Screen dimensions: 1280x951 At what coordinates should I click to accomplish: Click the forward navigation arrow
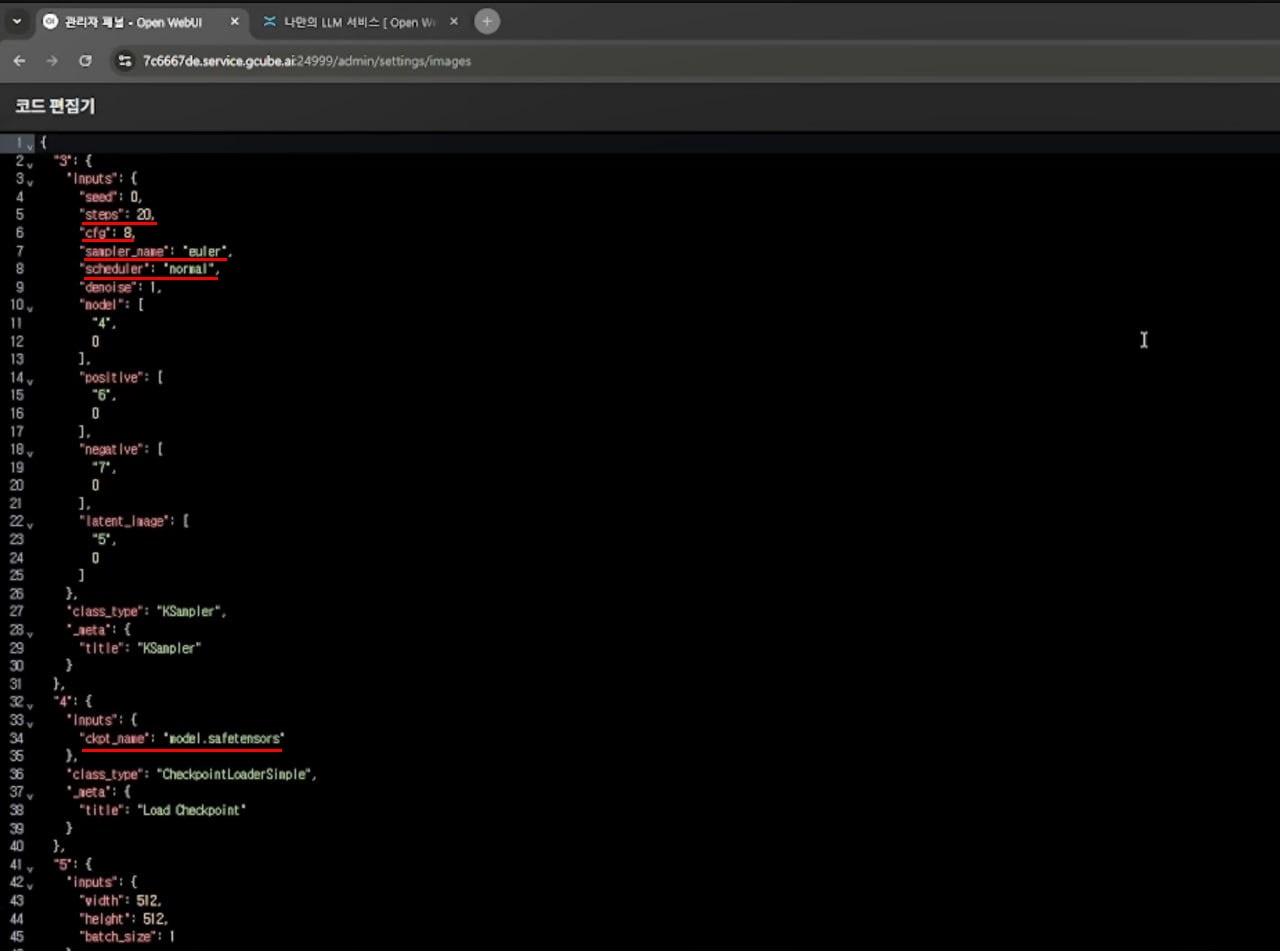[x=52, y=60]
